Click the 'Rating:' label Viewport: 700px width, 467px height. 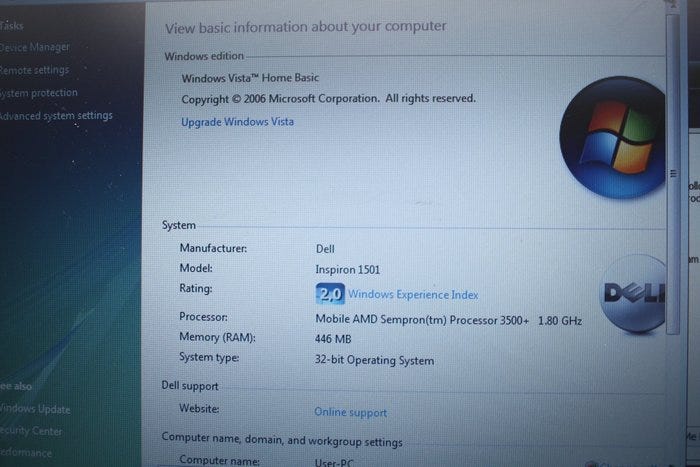point(196,288)
